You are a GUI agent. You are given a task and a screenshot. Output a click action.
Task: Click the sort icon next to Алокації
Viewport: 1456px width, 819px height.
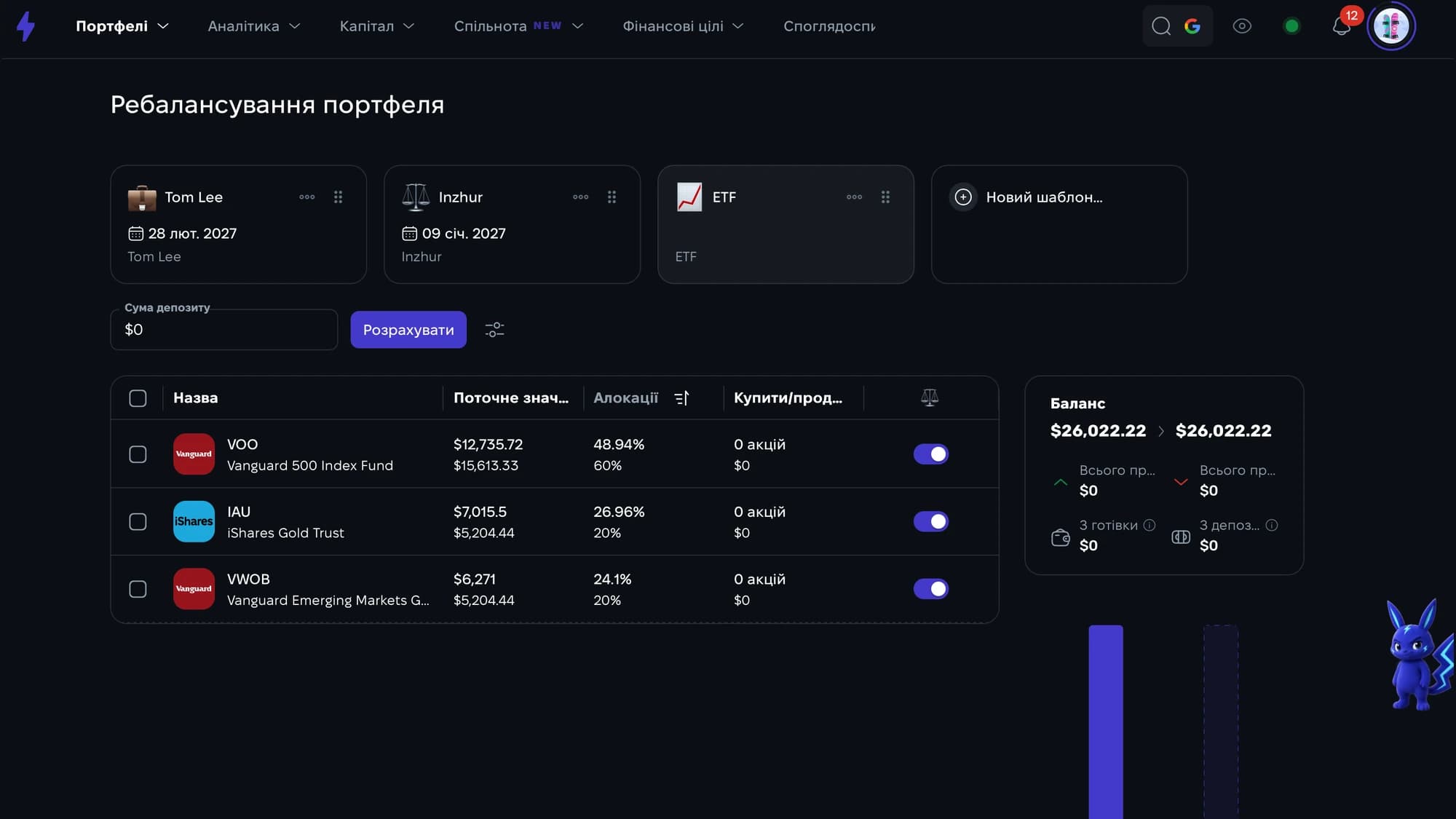681,398
